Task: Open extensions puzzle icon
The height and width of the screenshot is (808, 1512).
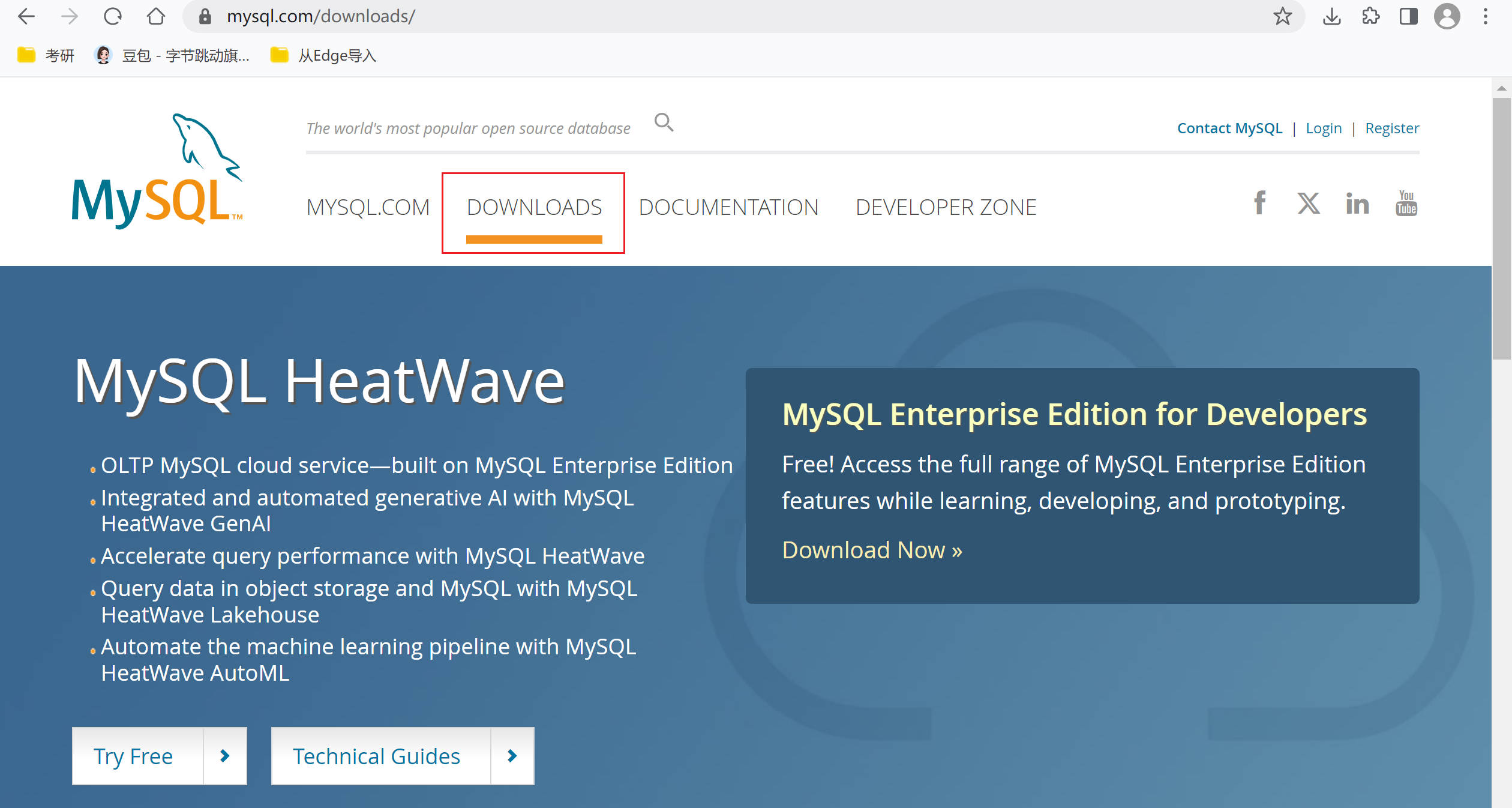Action: pos(1370,16)
